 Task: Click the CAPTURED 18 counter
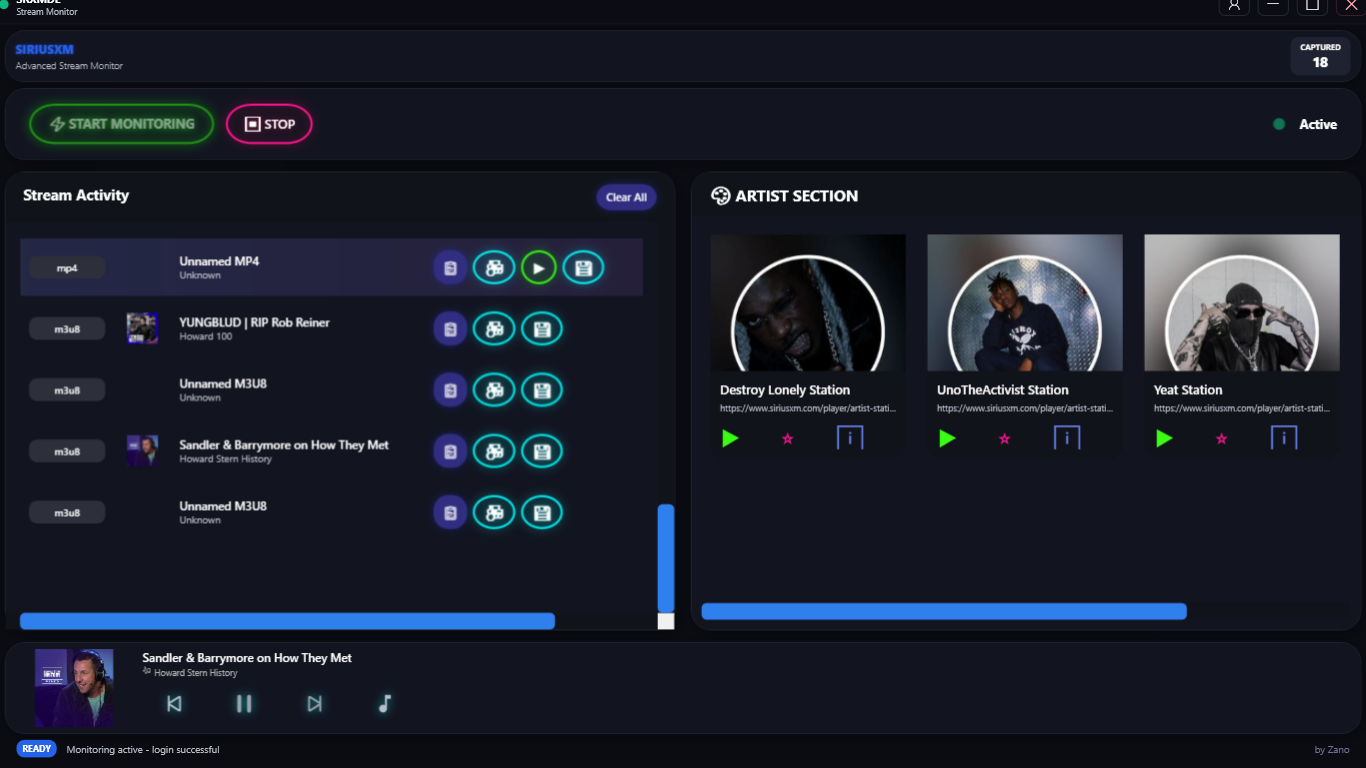coord(1320,56)
